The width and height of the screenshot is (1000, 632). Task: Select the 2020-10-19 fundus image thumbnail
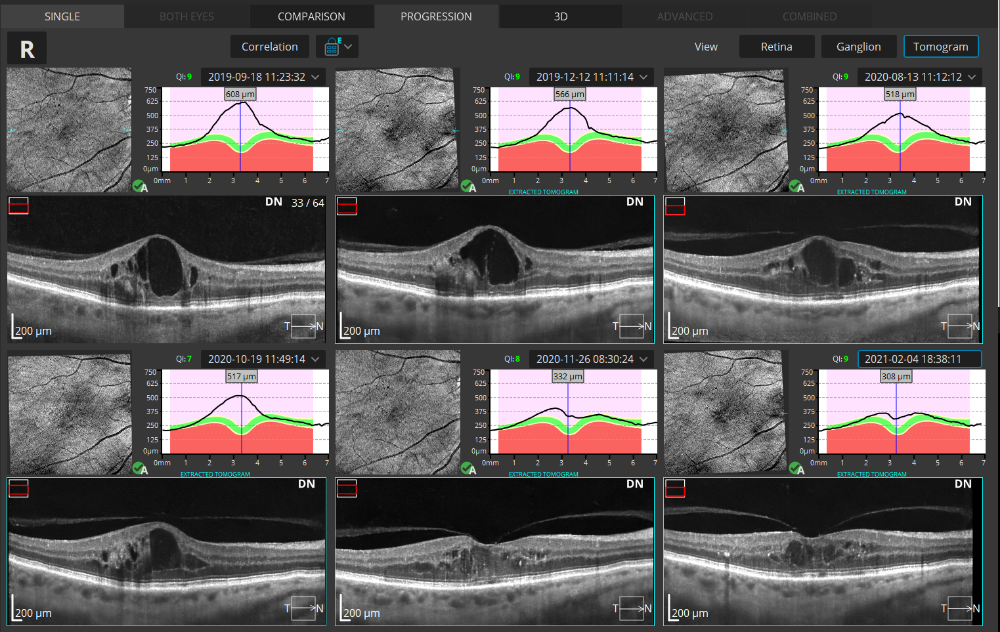69,410
